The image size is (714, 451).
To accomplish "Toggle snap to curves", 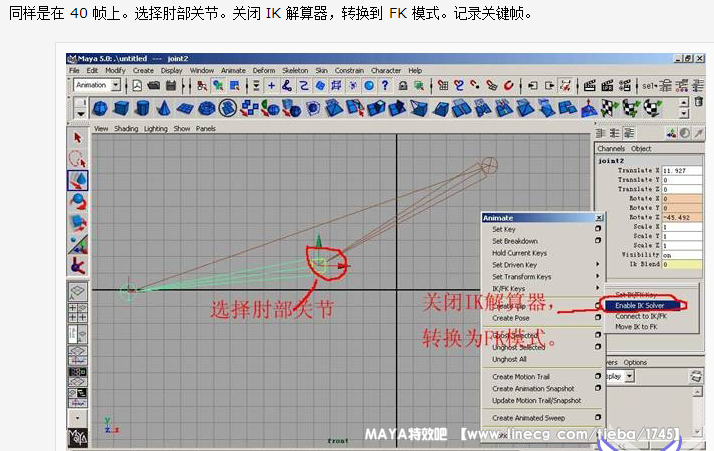I will 459,86.
